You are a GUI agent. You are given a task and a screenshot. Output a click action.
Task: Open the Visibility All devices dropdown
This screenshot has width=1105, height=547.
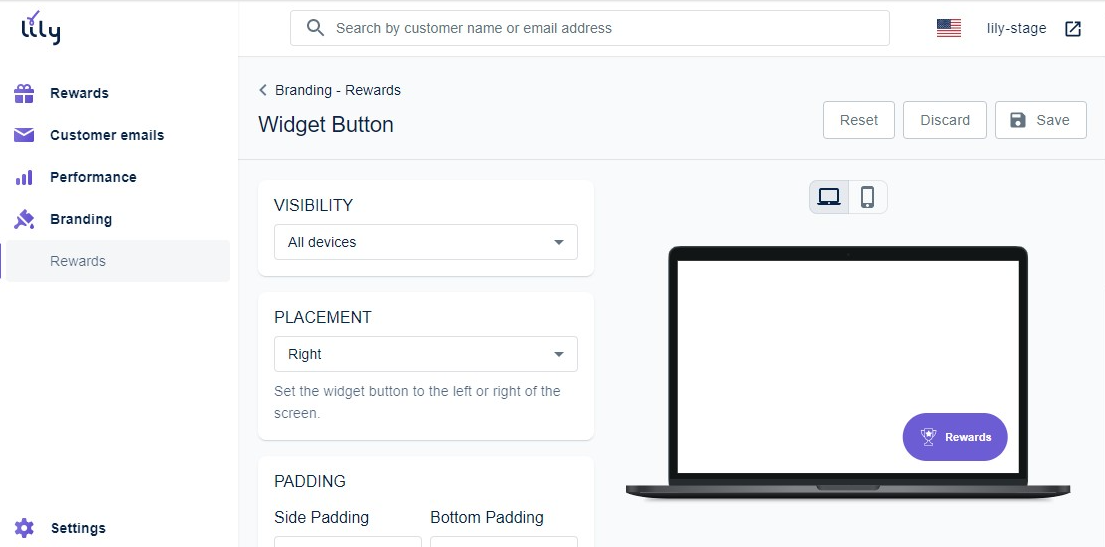click(425, 242)
